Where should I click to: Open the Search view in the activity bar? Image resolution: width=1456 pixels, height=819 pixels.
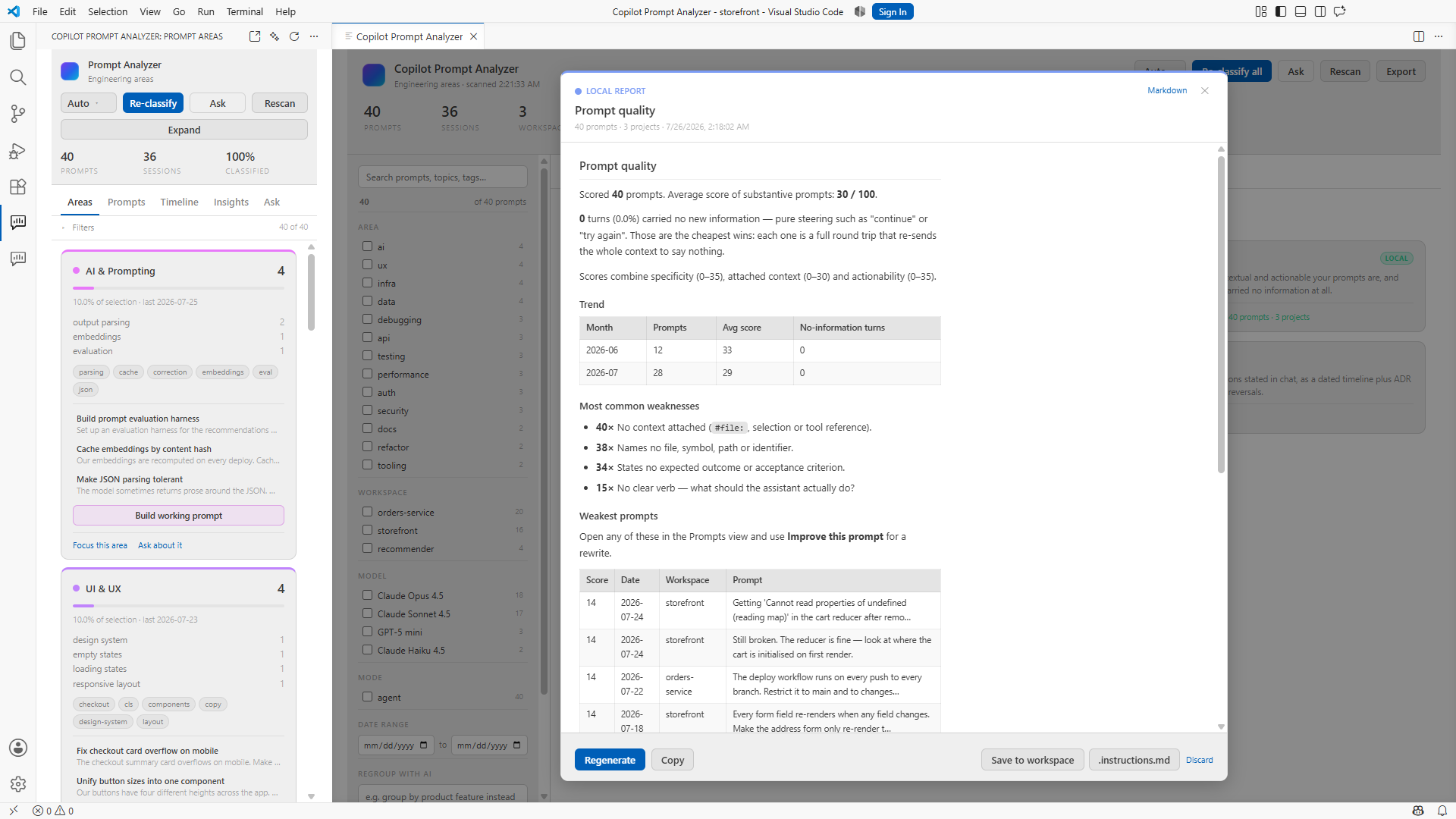[x=17, y=77]
